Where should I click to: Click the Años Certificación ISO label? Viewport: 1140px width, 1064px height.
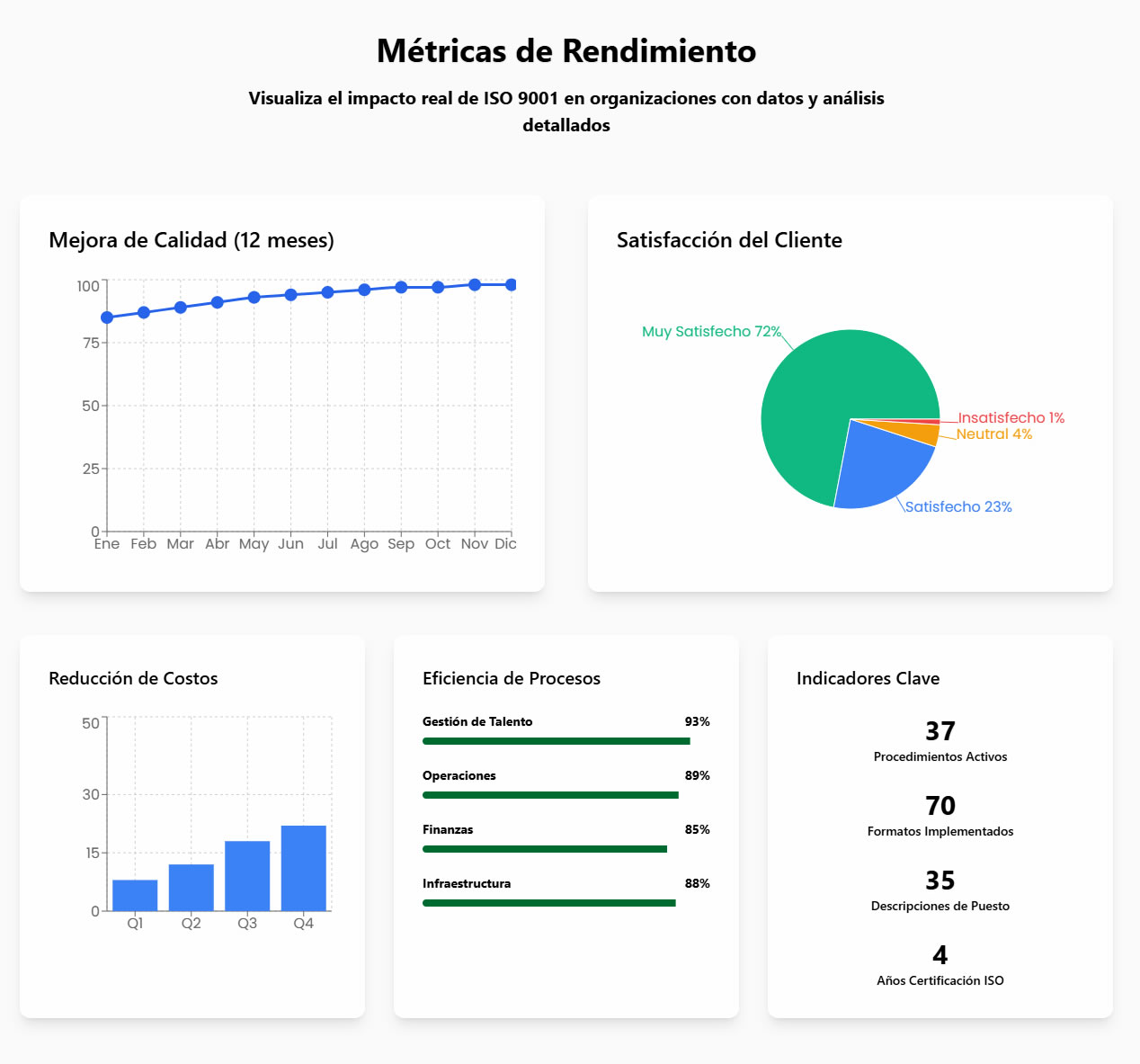(940, 980)
